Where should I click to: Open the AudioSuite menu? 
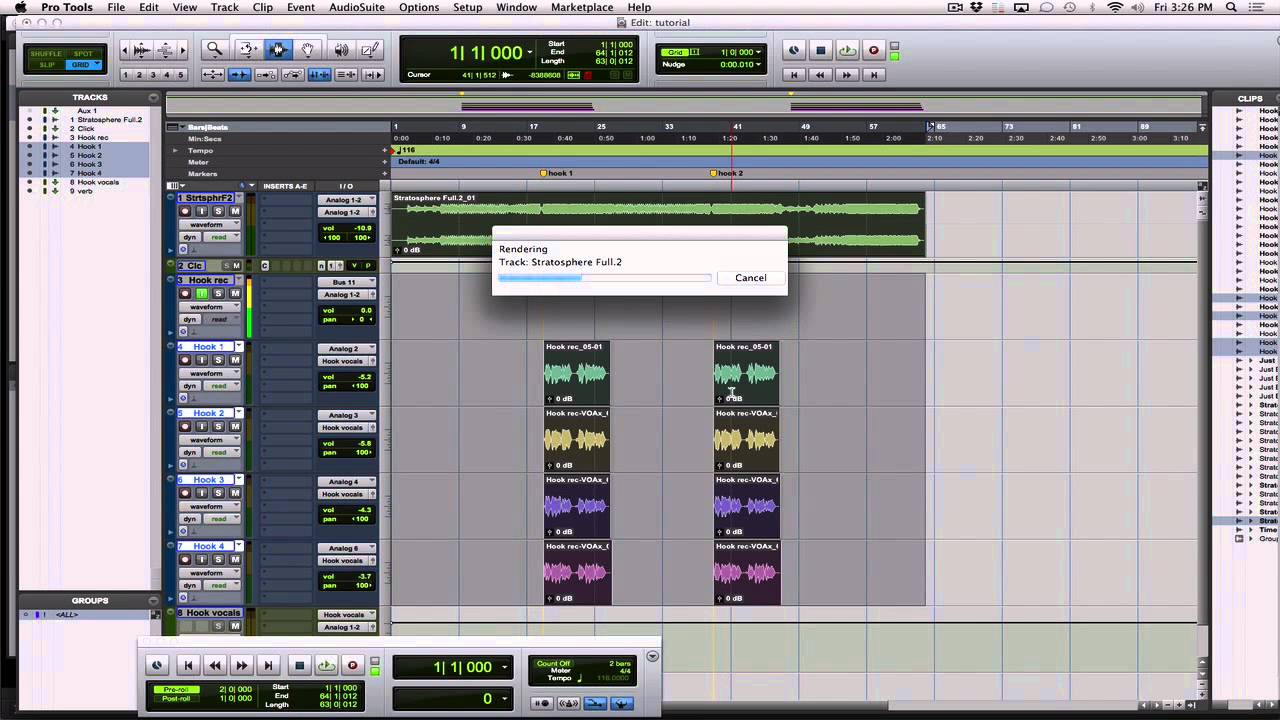[x=356, y=7]
